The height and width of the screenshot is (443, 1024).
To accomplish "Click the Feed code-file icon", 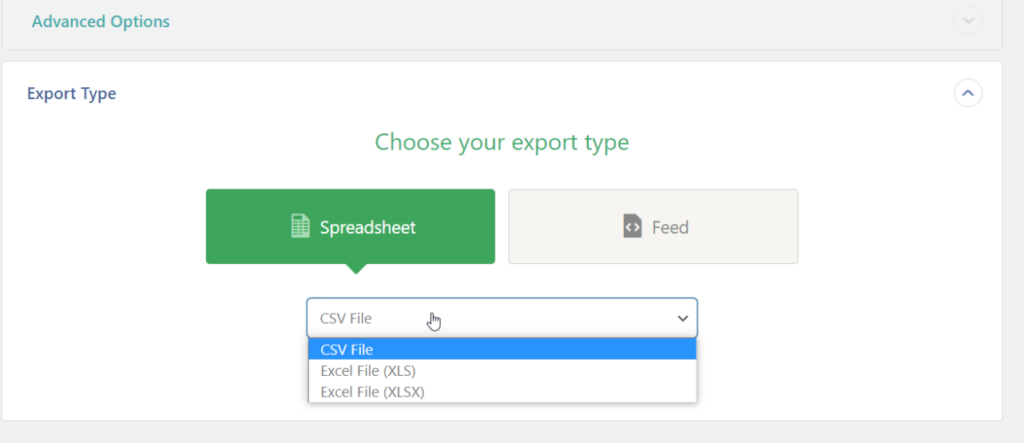I will coord(632,227).
